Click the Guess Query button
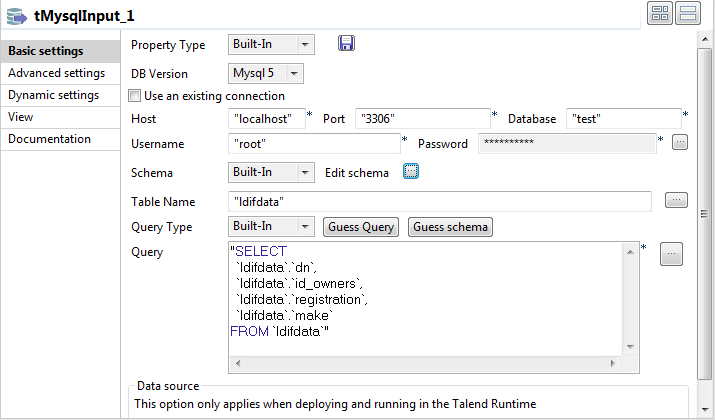Screen dimensions: 715x420 pyautogui.click(x=361, y=227)
